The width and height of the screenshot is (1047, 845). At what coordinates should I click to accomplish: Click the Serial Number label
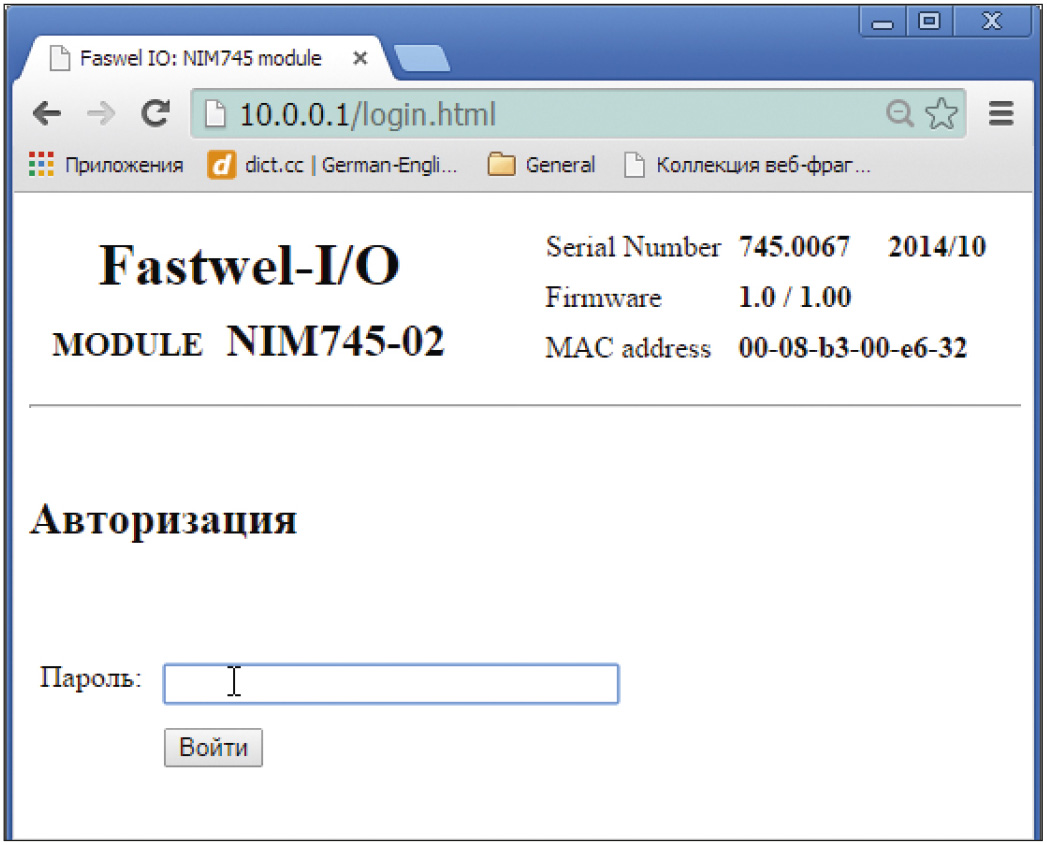tap(633, 247)
